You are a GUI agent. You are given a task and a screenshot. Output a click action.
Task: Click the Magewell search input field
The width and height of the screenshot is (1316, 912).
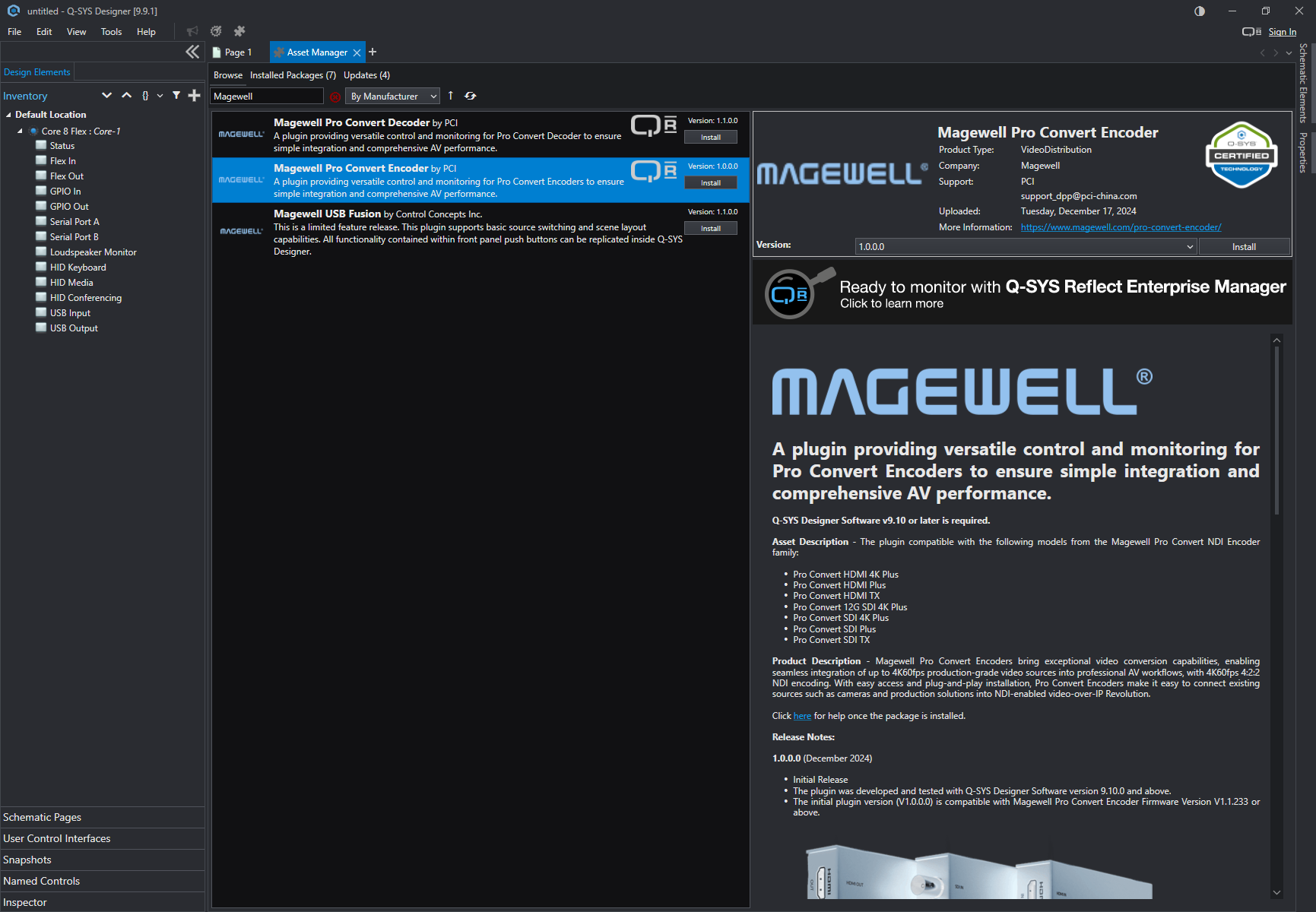coord(266,97)
